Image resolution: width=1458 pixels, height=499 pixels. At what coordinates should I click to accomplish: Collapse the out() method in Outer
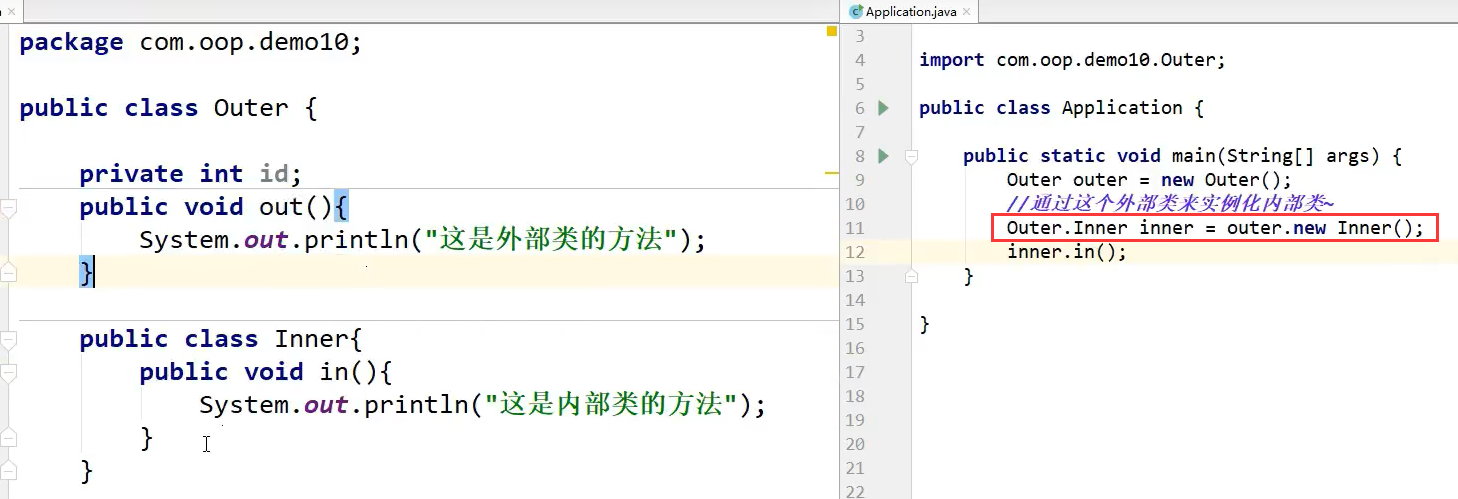tap(9, 207)
